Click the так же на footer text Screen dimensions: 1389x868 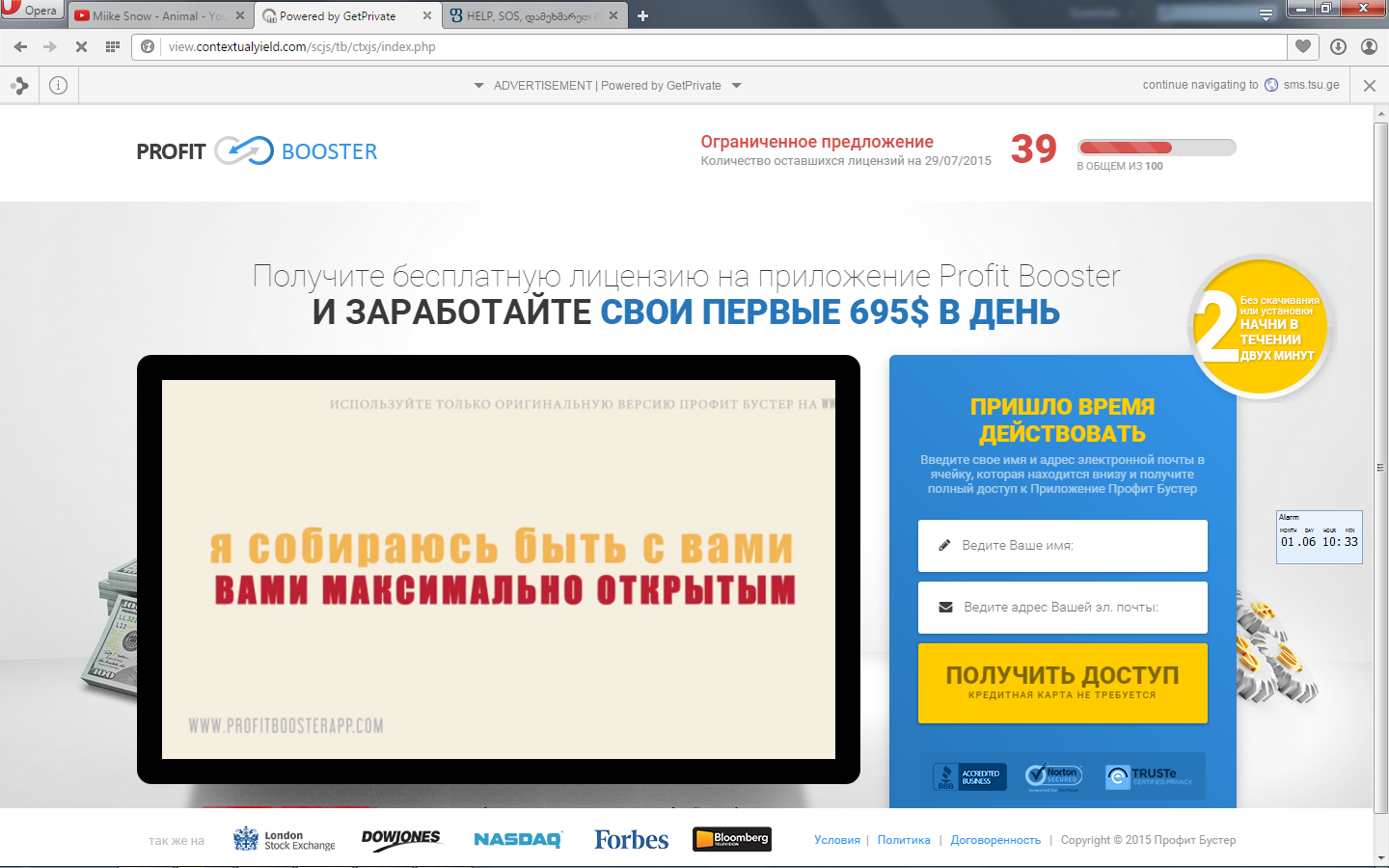(x=177, y=841)
